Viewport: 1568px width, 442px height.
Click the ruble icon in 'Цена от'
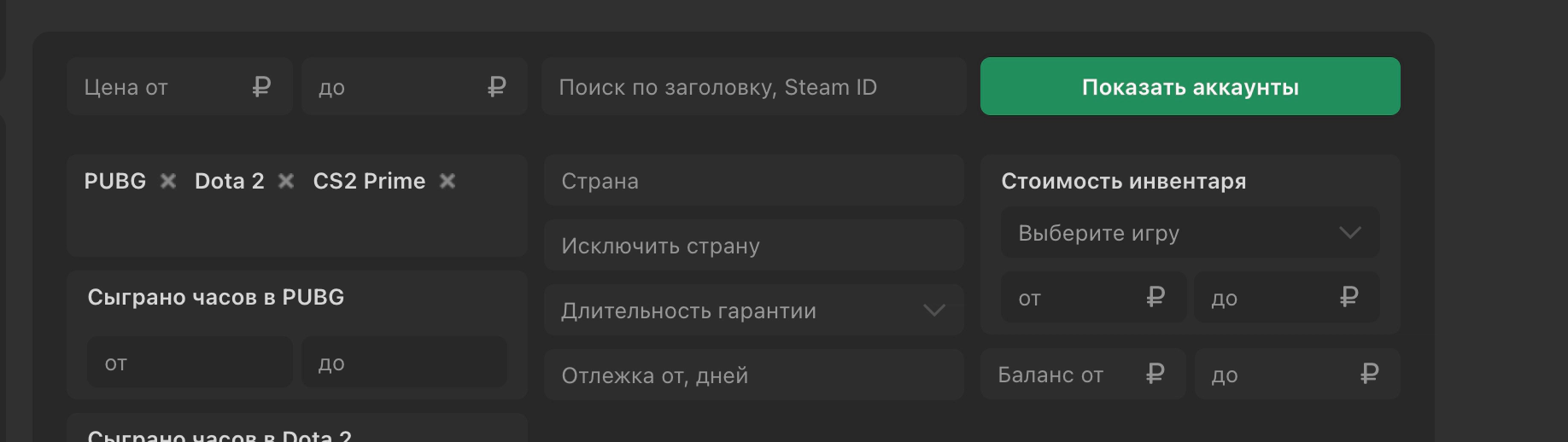pyautogui.click(x=261, y=87)
